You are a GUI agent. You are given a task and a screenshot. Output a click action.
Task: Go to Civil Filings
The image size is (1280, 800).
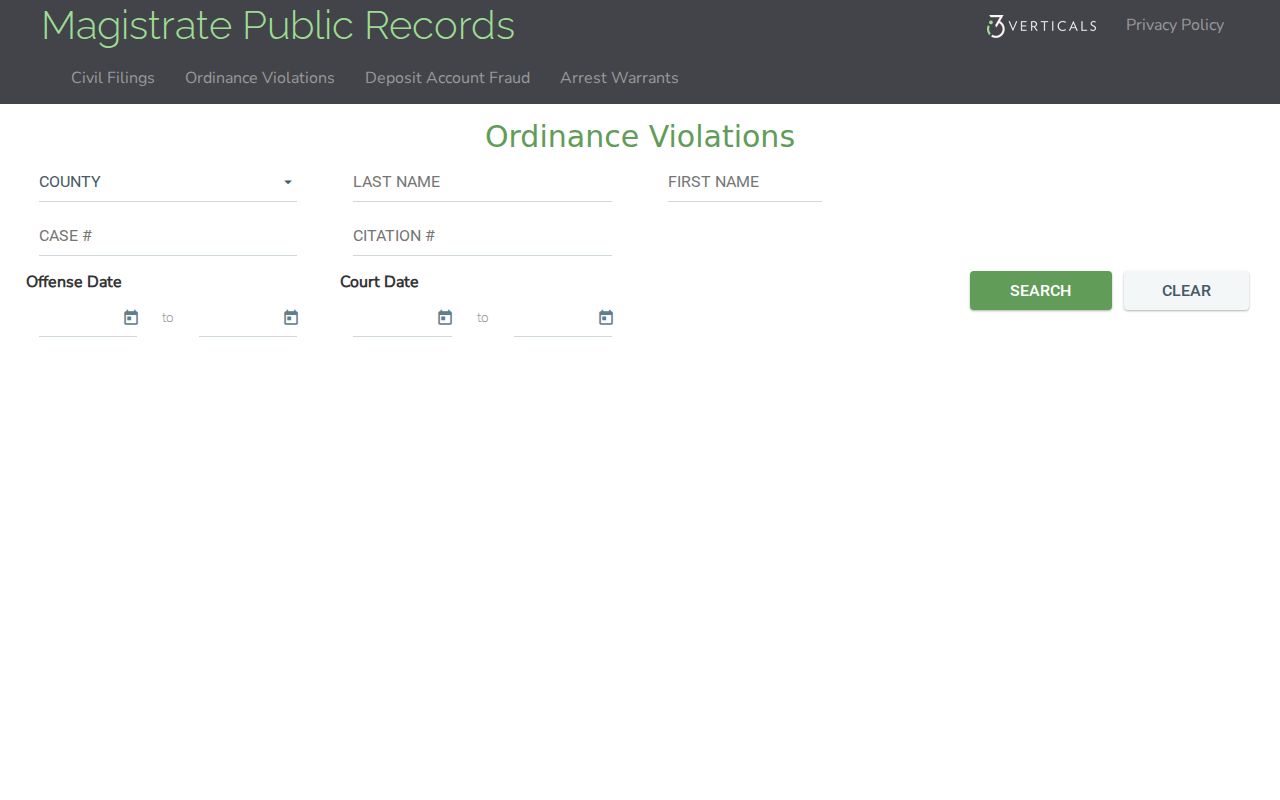tap(113, 78)
